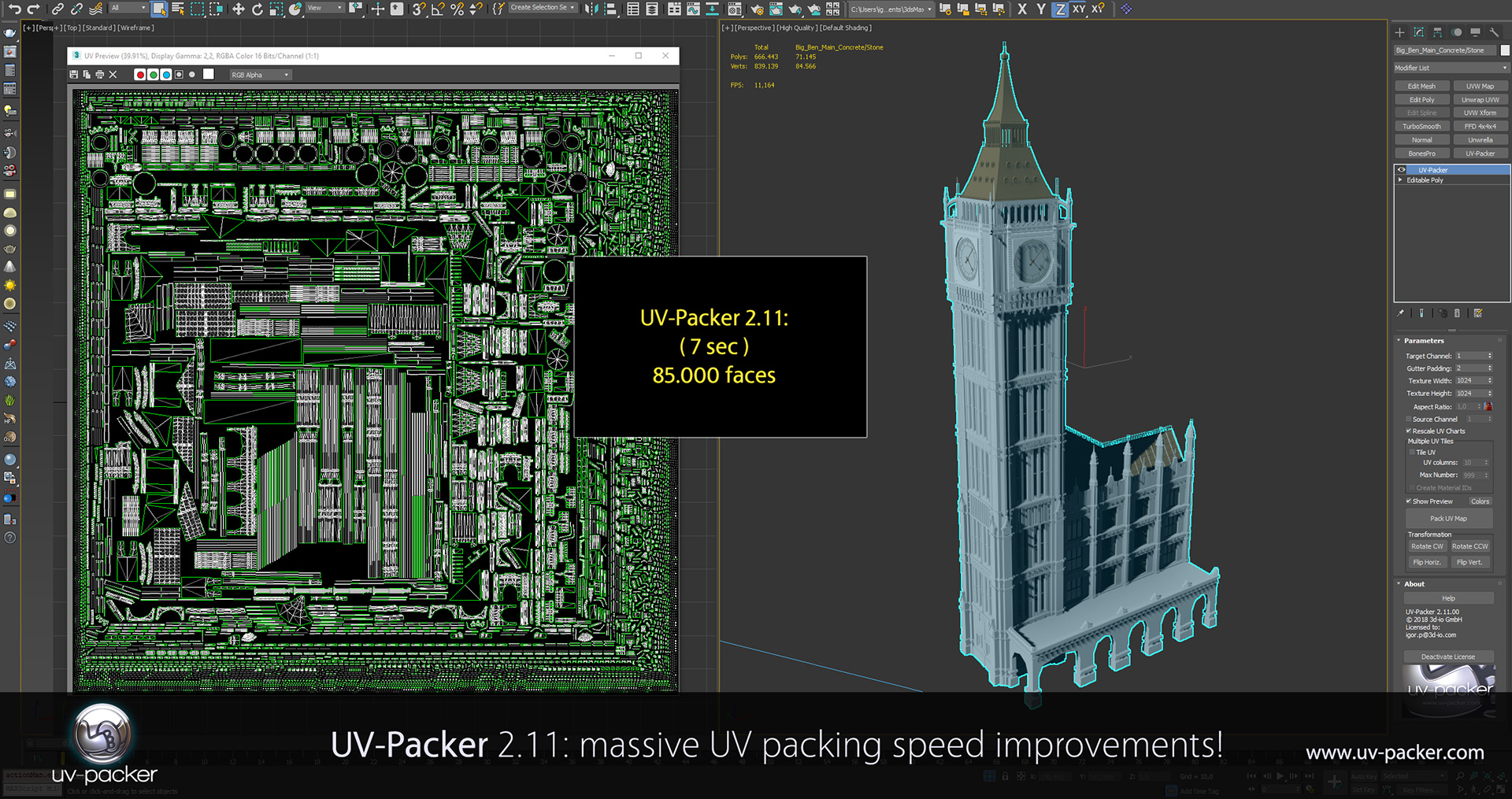1512x799 pixels.
Task: Toggle monochrome display in UV Preview
Action: click(192, 75)
